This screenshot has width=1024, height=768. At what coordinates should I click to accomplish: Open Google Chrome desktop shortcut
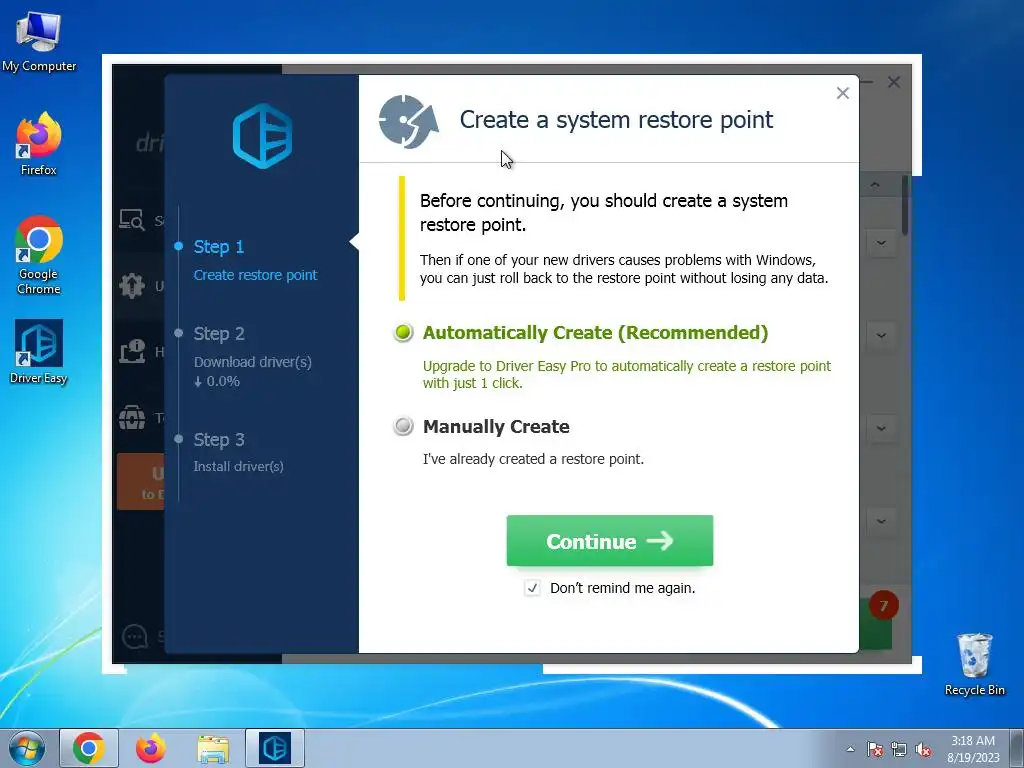pos(39,255)
